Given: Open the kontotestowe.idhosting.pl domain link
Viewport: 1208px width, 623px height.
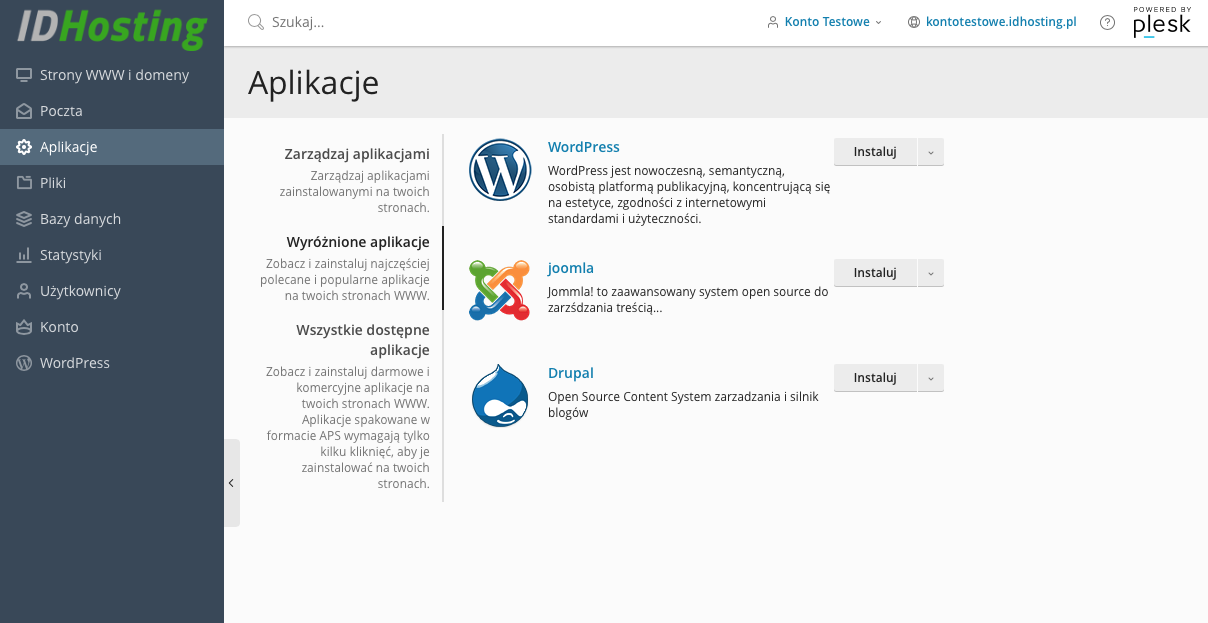Looking at the screenshot, I should click(x=1001, y=22).
